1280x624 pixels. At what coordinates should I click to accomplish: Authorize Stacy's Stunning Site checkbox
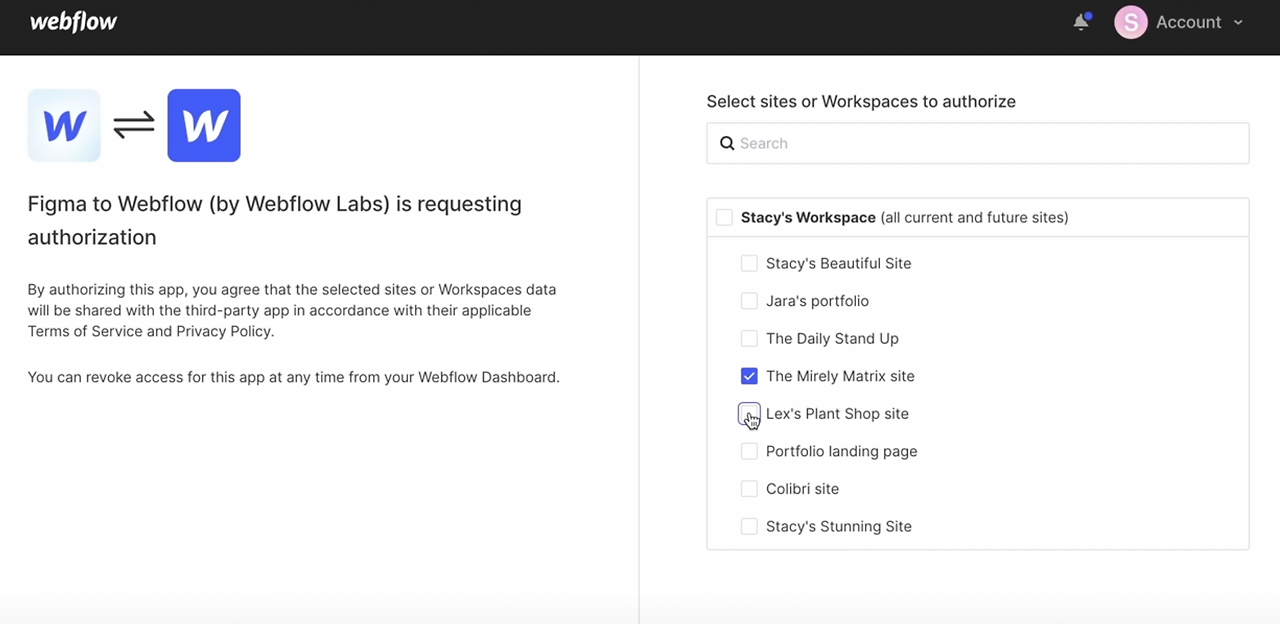tap(749, 526)
